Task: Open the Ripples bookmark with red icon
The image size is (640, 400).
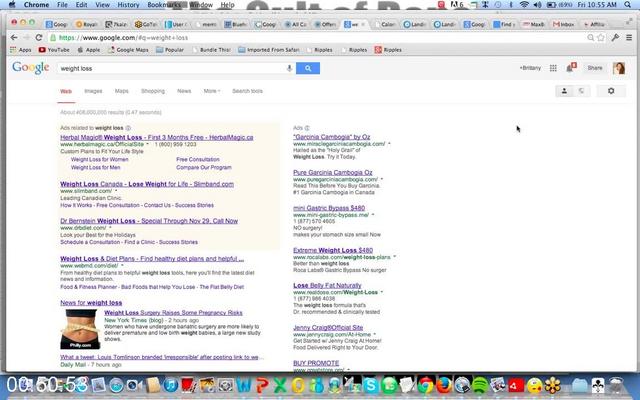Action: click(x=388, y=50)
